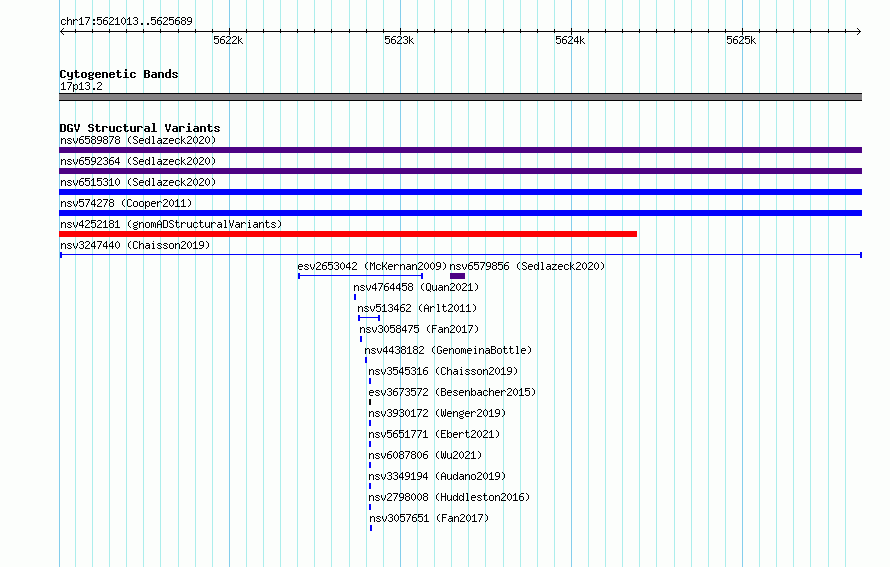The width and height of the screenshot is (890, 567).
Task: Select the esv2653042 blue interval line
Action: [360, 276]
